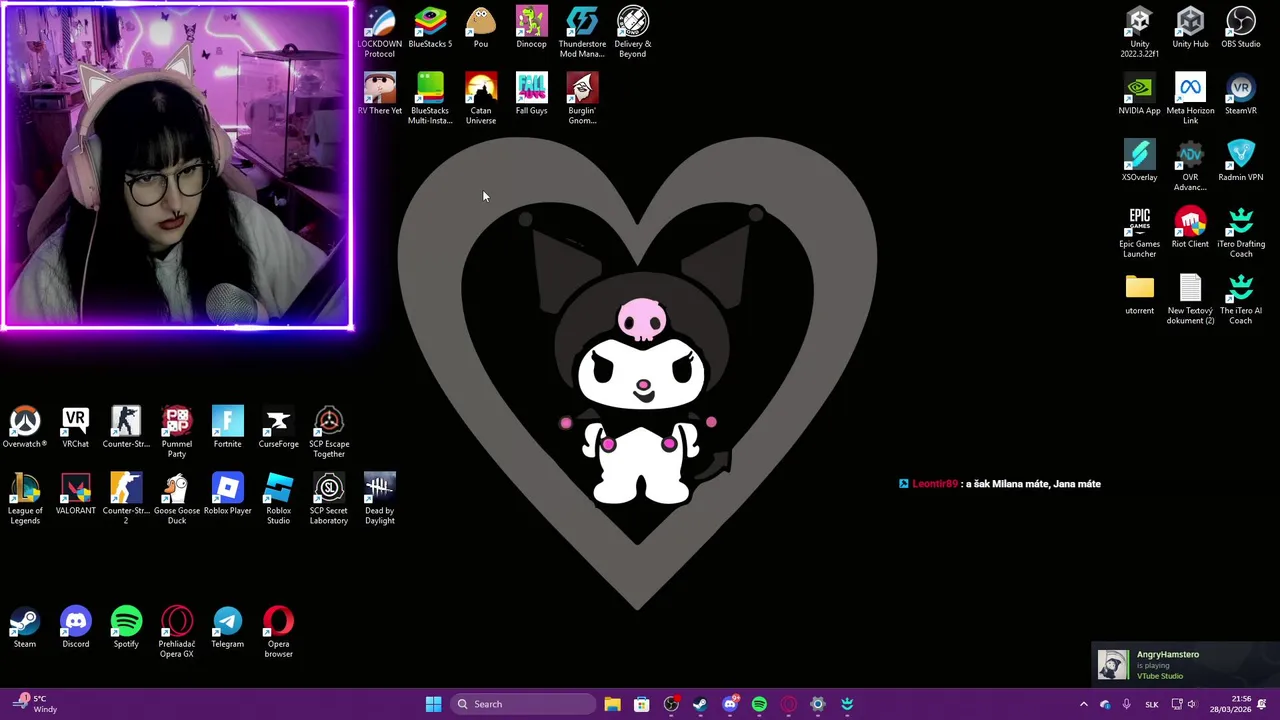1280x720 pixels.
Task: Select the Opera browser shortcut
Action: 278,632
